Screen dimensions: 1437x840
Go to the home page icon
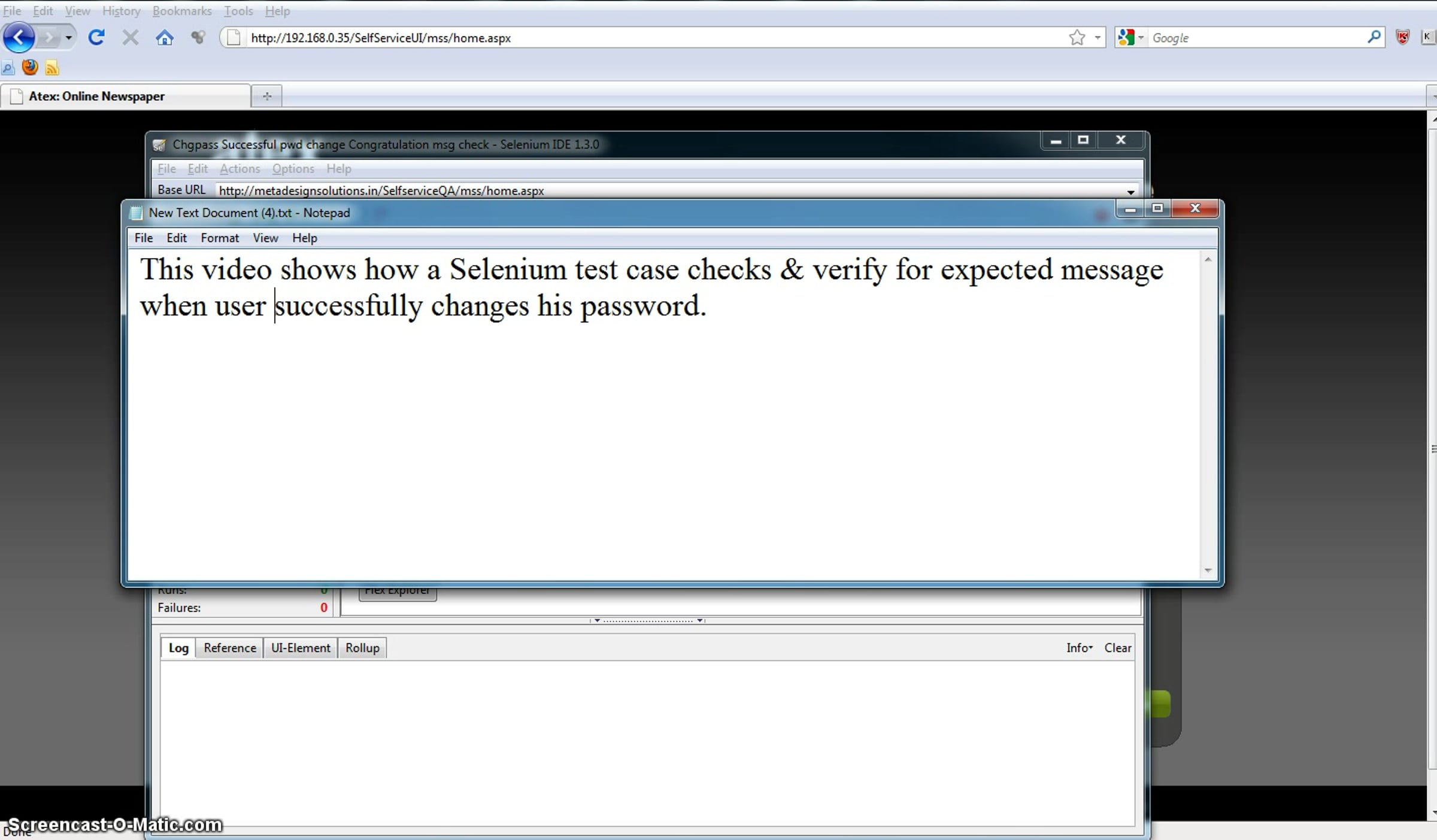pyautogui.click(x=164, y=38)
